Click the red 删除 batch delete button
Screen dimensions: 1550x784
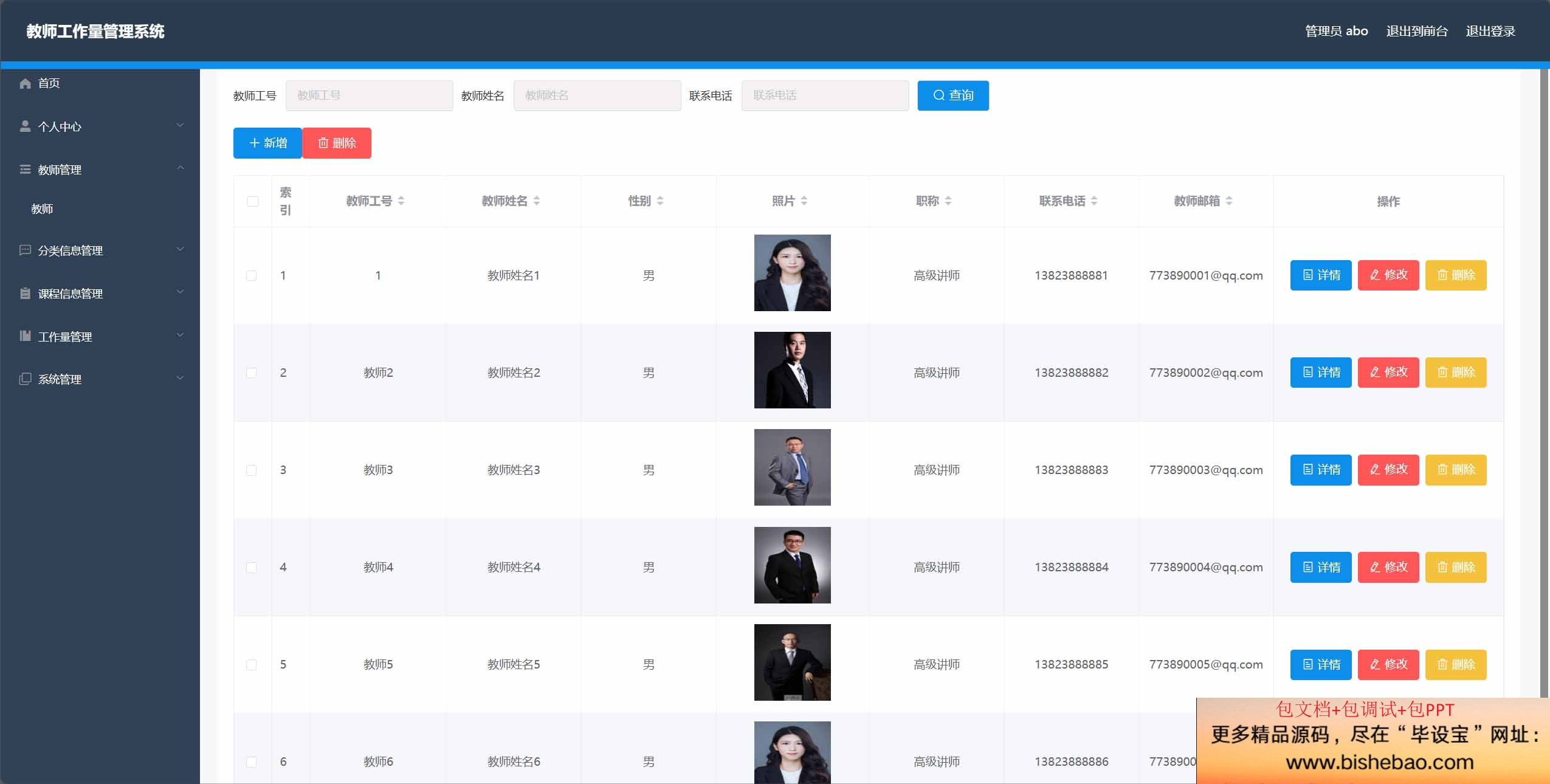(x=337, y=143)
